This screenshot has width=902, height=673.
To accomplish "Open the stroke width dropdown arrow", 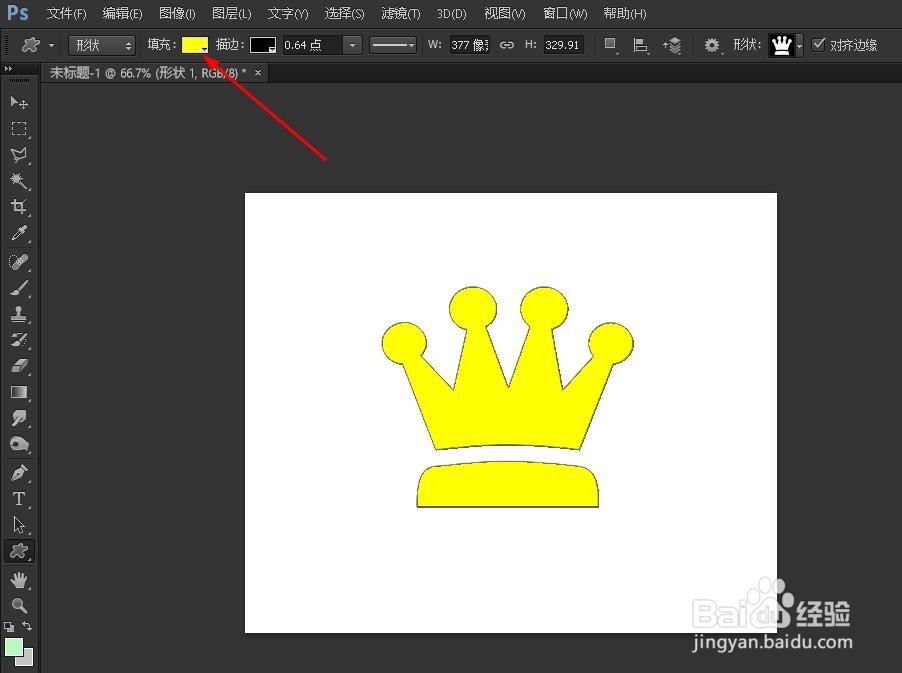I will coord(352,45).
